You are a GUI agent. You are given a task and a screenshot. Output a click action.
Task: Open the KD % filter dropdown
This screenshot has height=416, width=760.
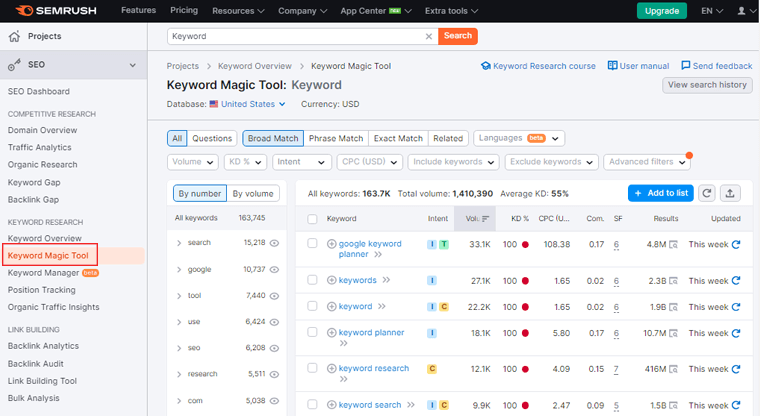pos(245,162)
